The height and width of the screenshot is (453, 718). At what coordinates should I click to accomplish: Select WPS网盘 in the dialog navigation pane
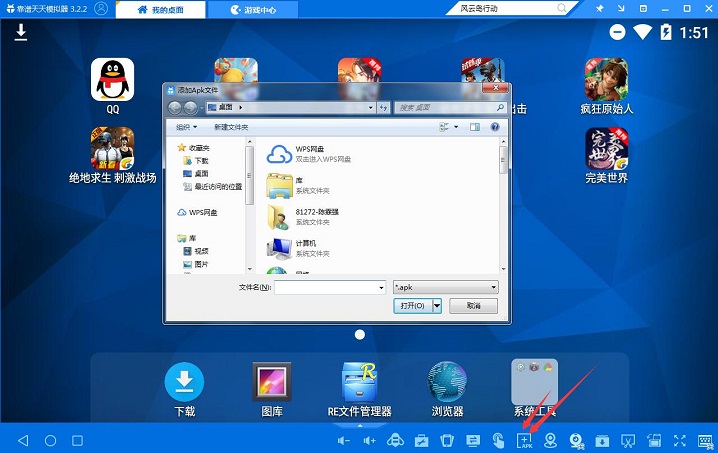(197, 213)
